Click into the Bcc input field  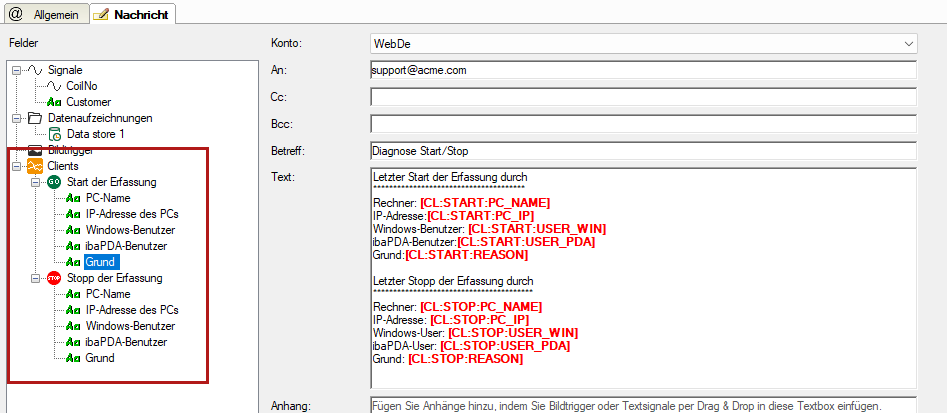[643, 124]
